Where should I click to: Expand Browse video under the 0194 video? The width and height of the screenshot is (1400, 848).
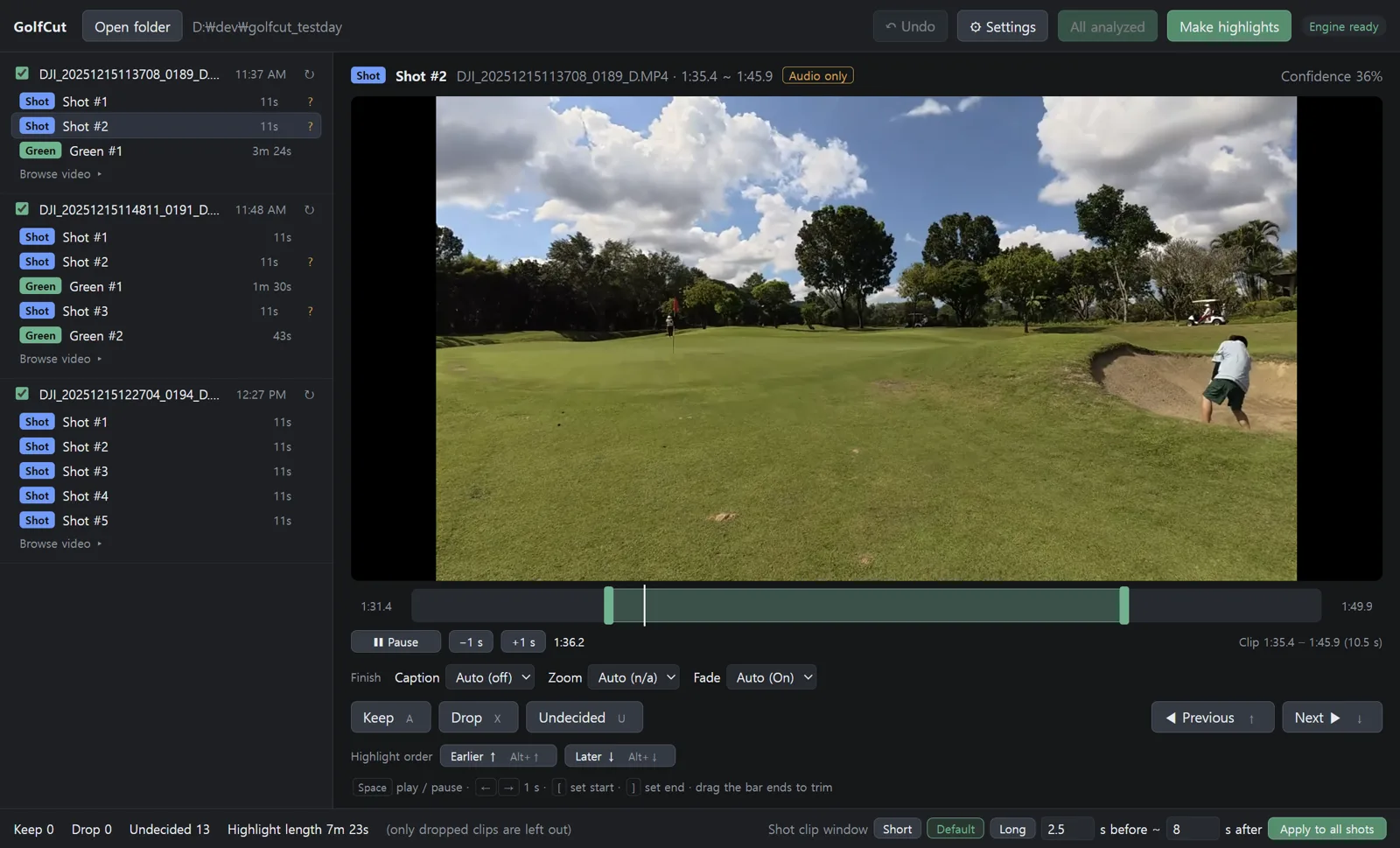pyautogui.click(x=61, y=543)
